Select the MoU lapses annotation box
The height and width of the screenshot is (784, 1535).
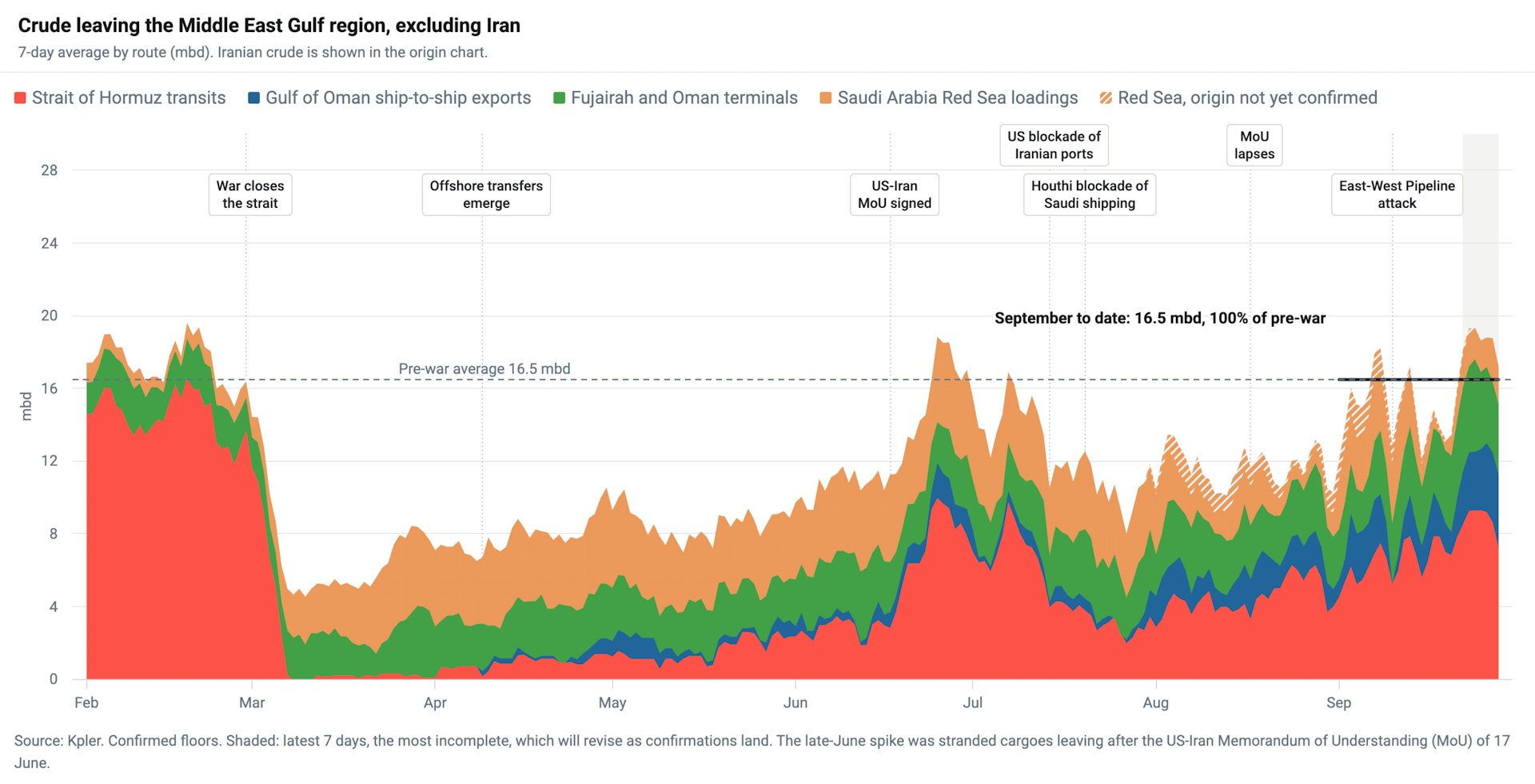pyautogui.click(x=1254, y=145)
